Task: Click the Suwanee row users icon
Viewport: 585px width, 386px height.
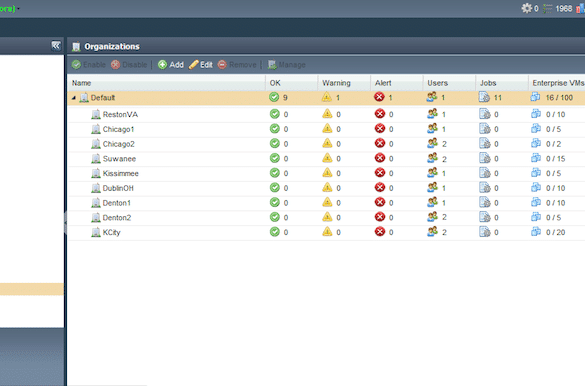Action: click(x=432, y=159)
